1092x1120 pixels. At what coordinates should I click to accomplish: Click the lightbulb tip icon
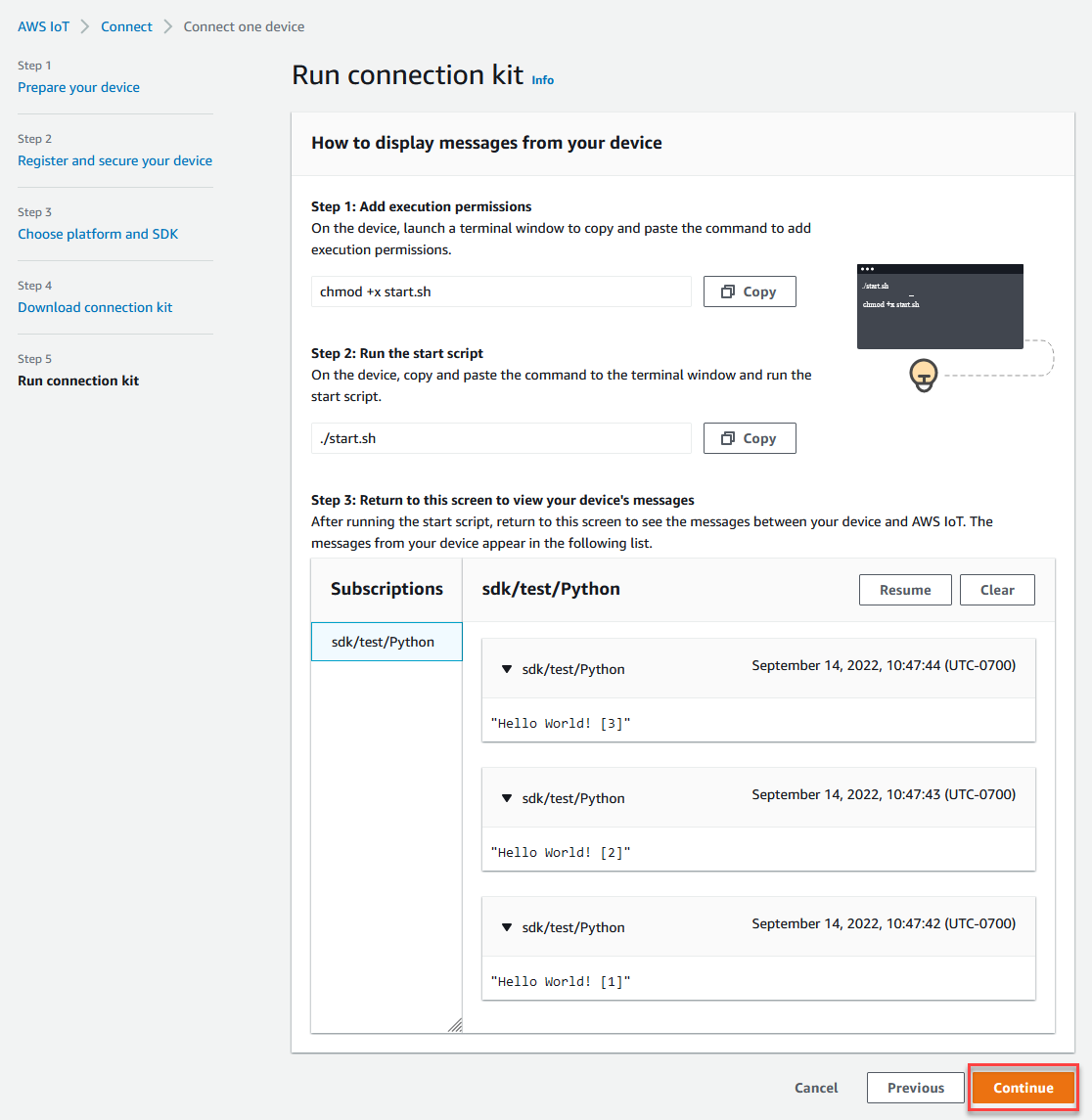tap(924, 375)
